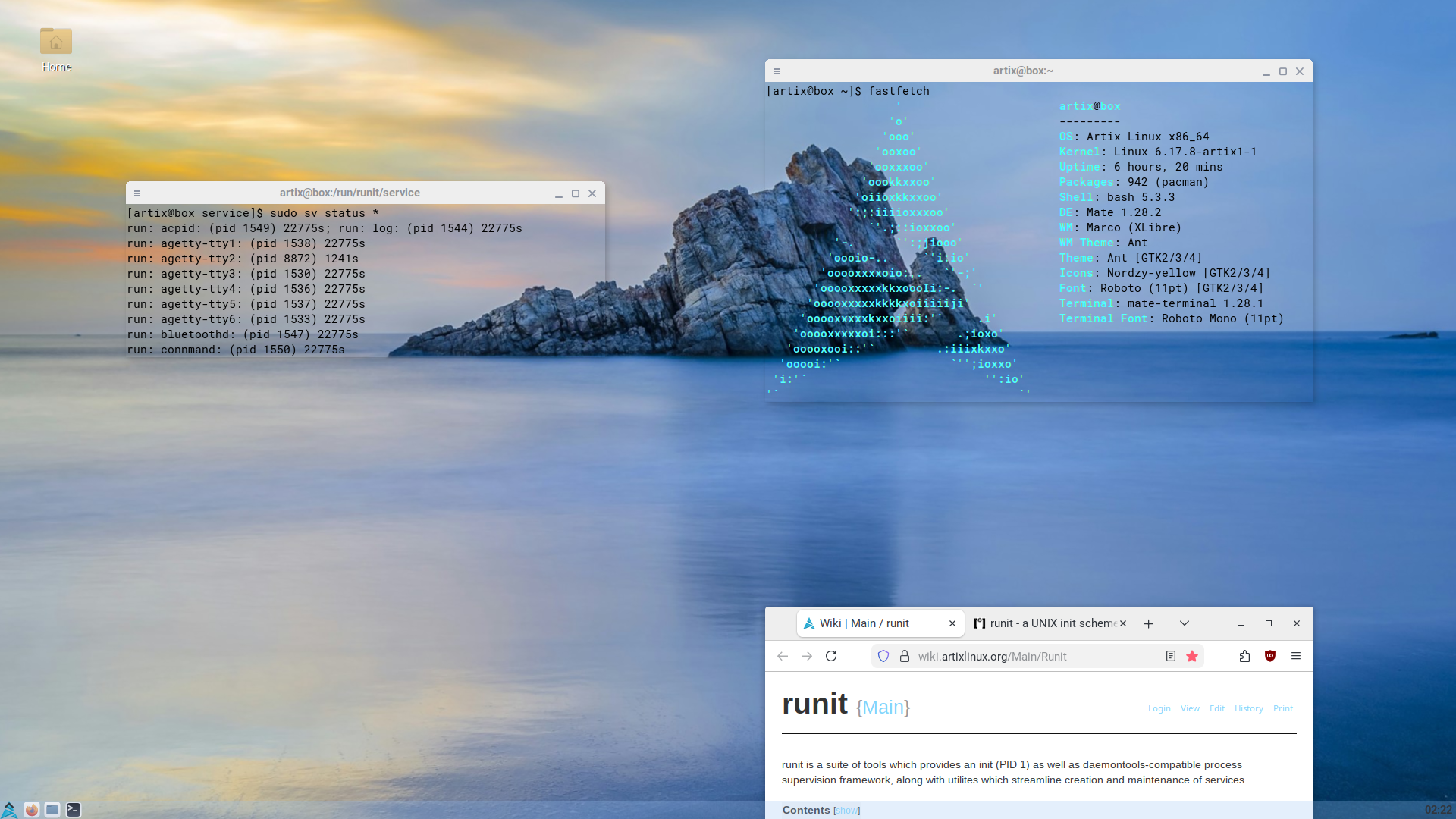Click the History link on wiki
Viewport: 1456px width, 819px height.
(1248, 708)
